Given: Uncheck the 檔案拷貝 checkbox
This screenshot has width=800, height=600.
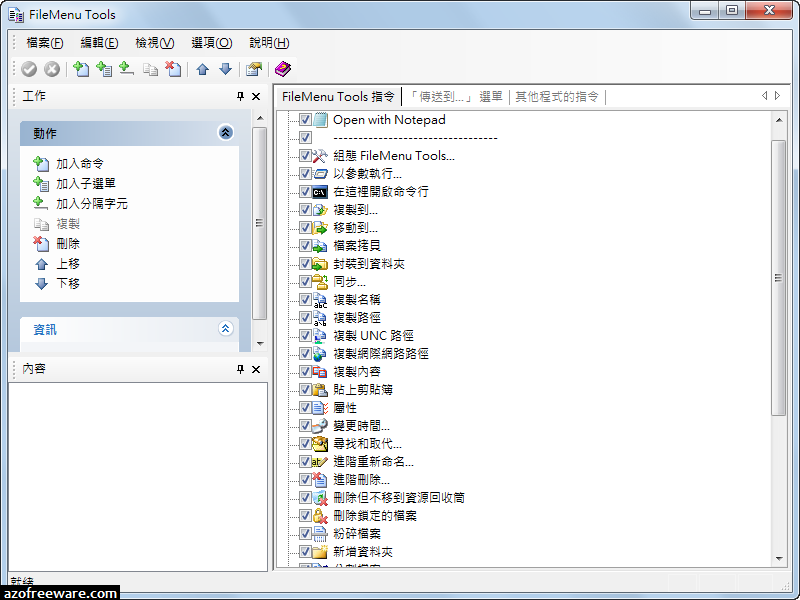Looking at the screenshot, I should pos(305,246).
